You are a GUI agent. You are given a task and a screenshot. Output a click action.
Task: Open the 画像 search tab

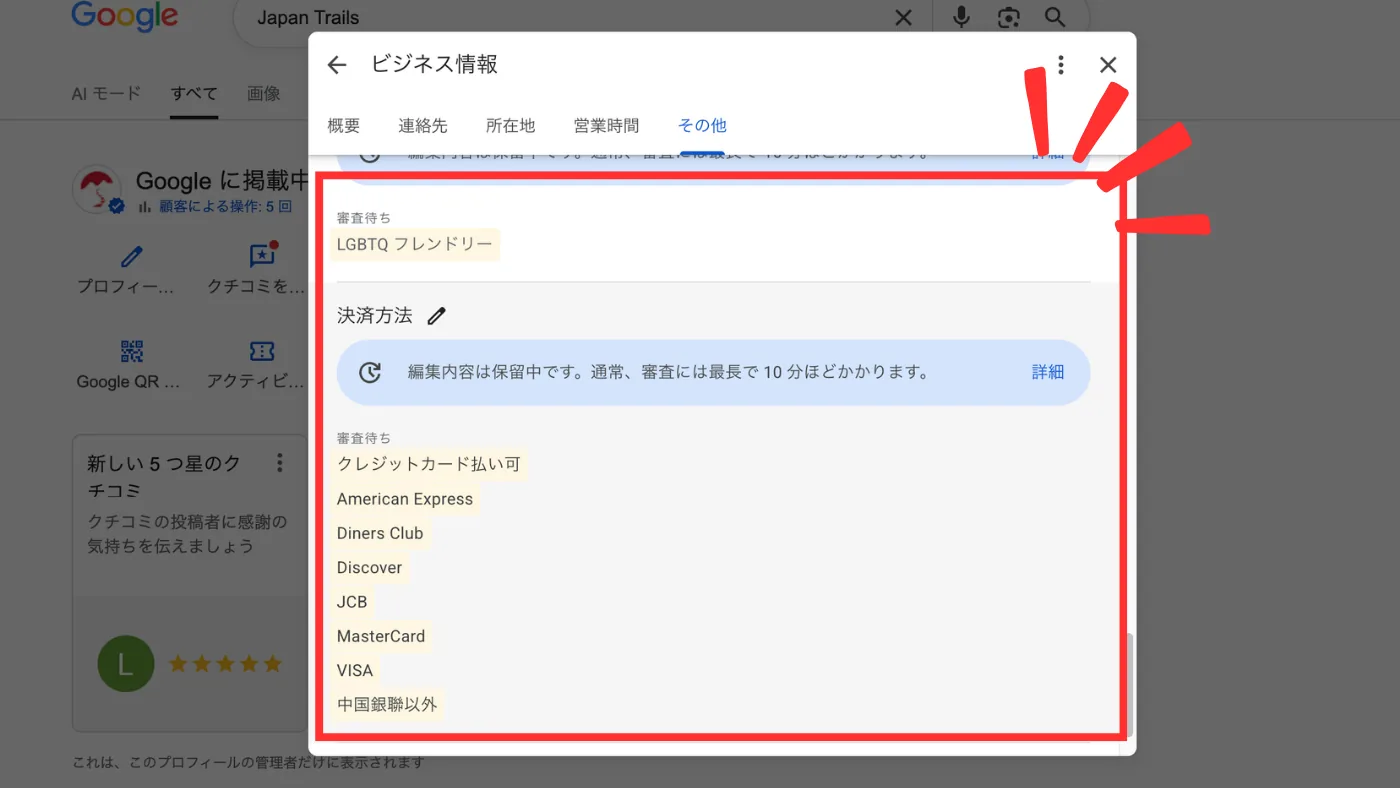pyautogui.click(x=264, y=94)
